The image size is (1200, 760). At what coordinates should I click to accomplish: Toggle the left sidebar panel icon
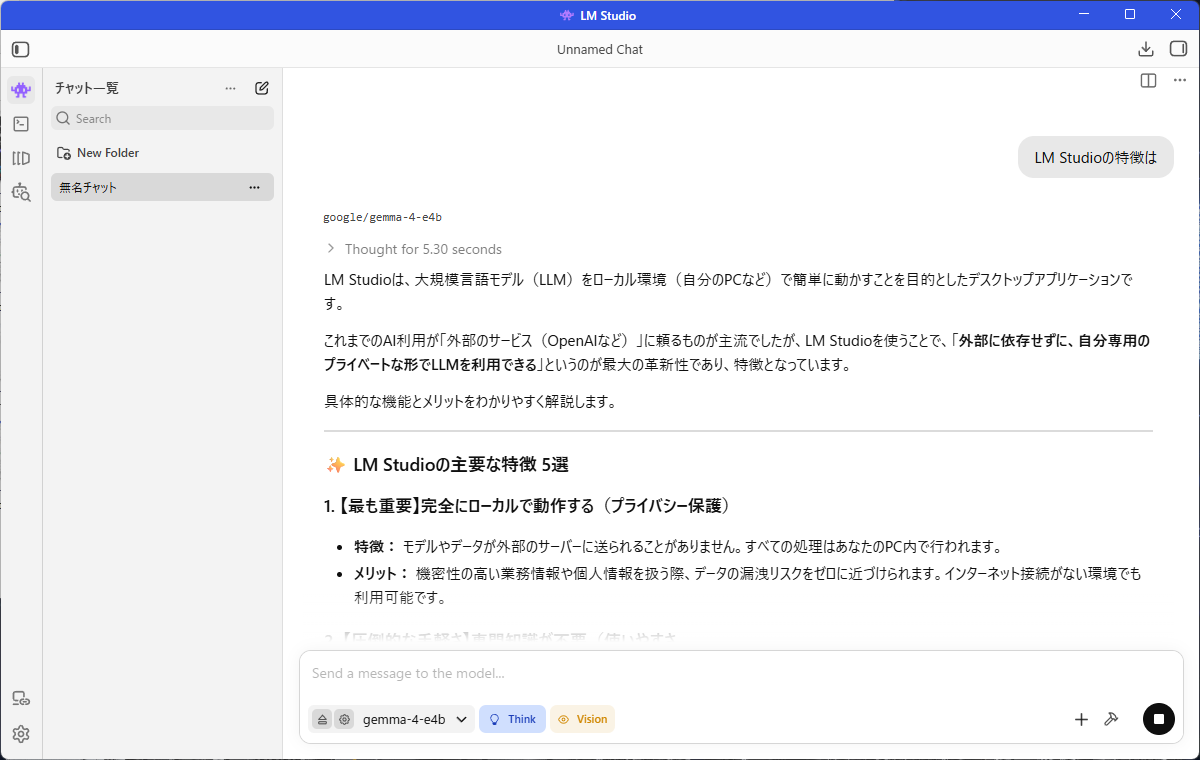point(21,49)
